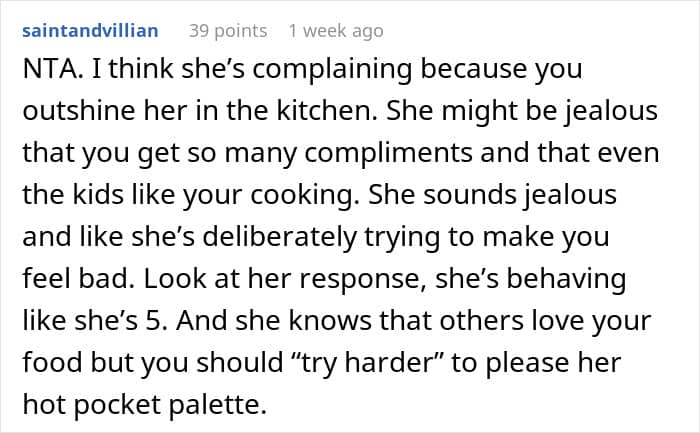Click the word food in the comment
The width and height of the screenshot is (700, 433).
coord(52,362)
